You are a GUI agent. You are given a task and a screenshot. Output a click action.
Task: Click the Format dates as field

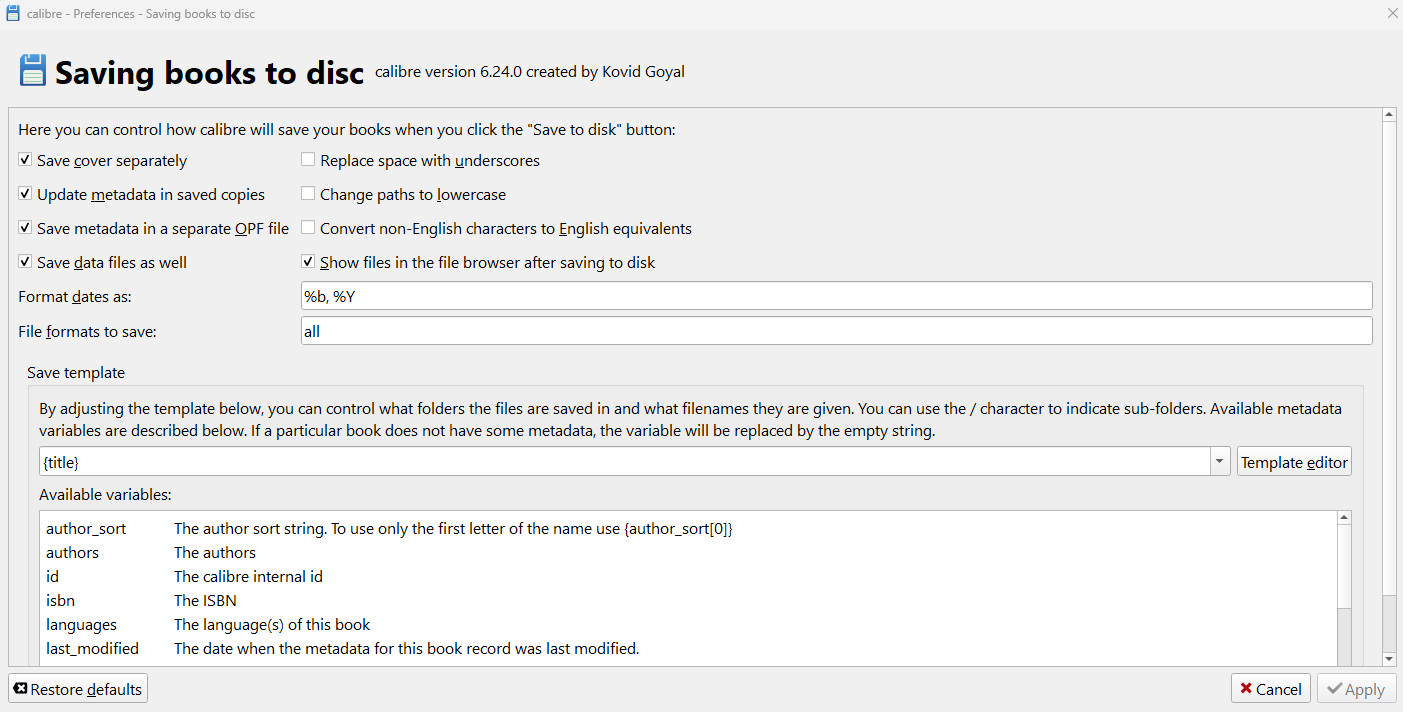point(836,296)
